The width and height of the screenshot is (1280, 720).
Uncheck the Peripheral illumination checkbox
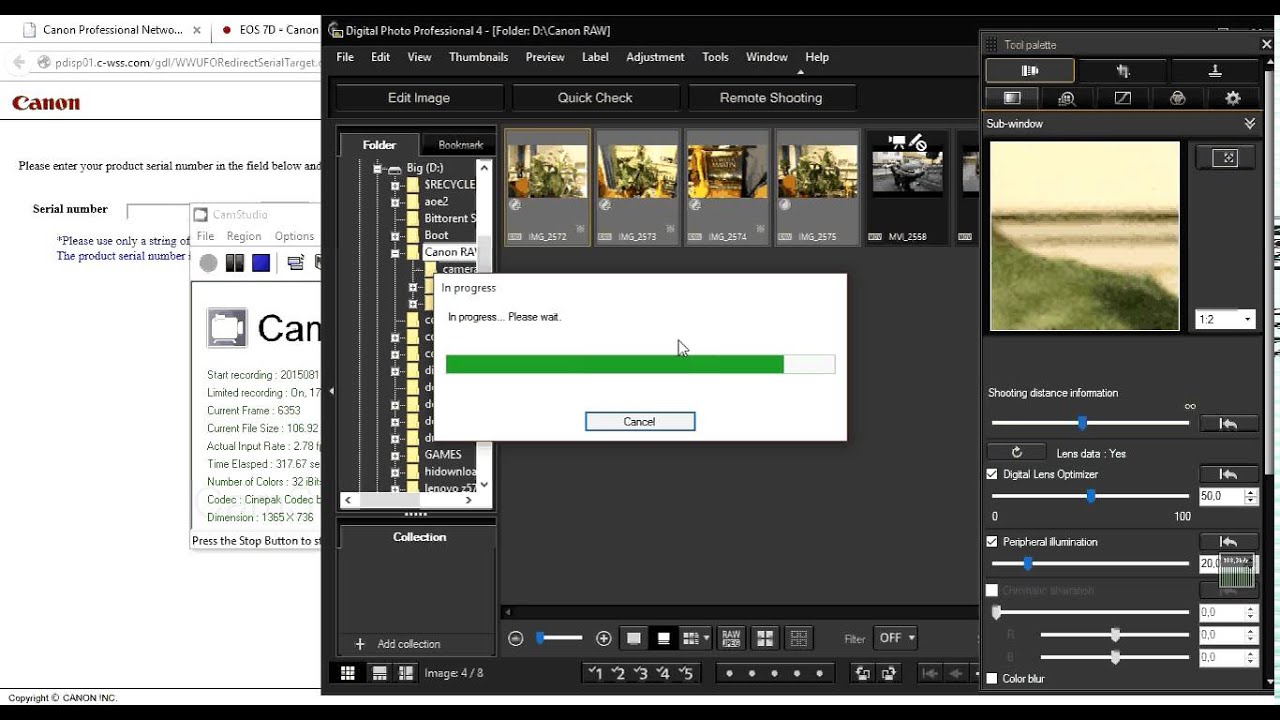tap(992, 542)
